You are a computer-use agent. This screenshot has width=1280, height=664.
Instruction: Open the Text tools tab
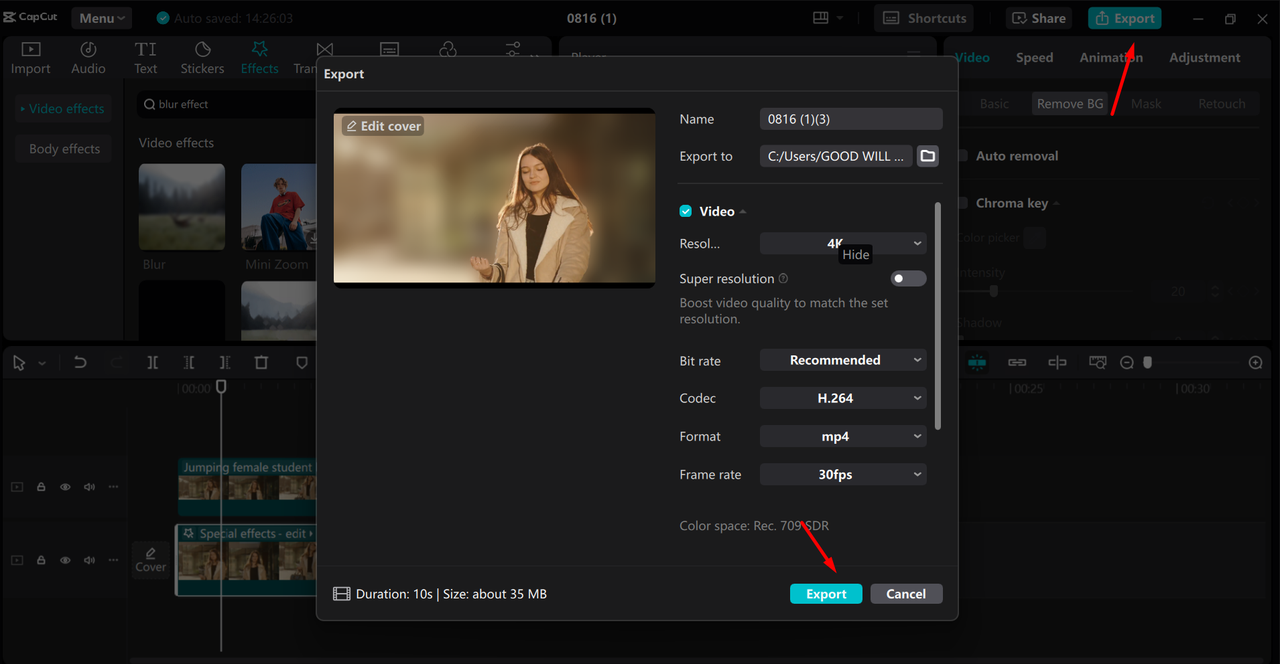pos(146,58)
